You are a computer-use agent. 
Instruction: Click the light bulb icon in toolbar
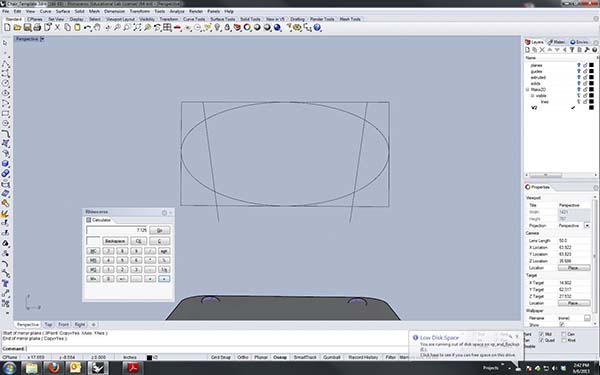click(x=217, y=28)
